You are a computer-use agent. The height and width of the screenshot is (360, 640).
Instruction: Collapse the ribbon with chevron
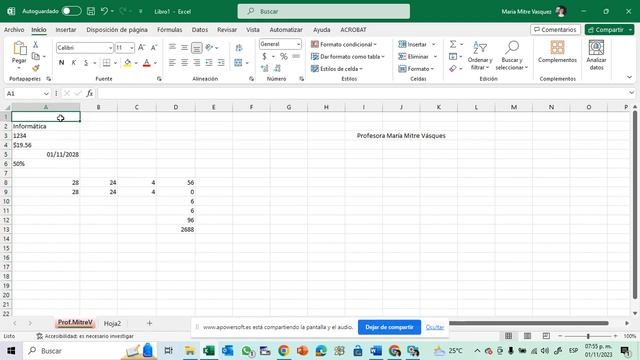tap(629, 77)
